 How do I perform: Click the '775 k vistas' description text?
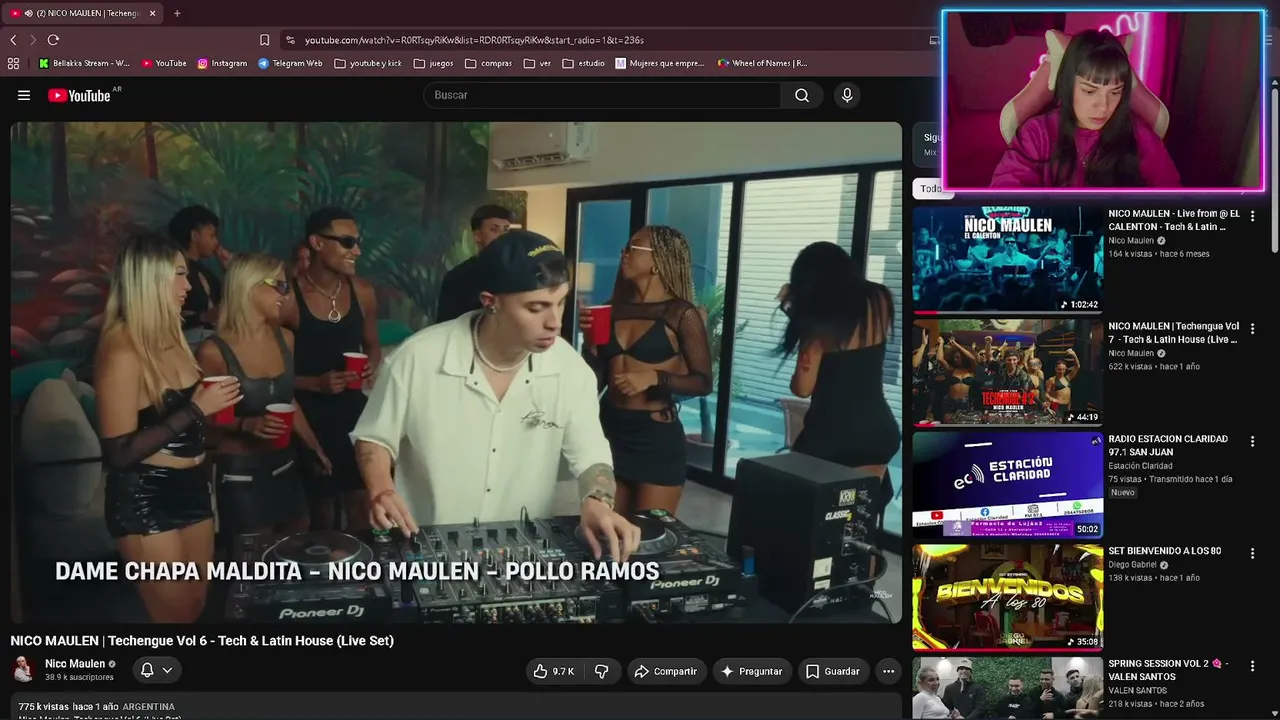click(43, 707)
